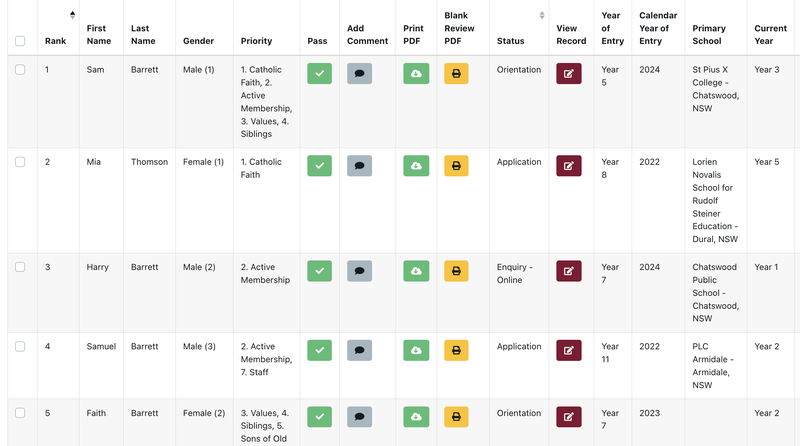This screenshot has width=800, height=446.
Task: Open View Record for Sam Barrett
Action: tap(568, 73)
